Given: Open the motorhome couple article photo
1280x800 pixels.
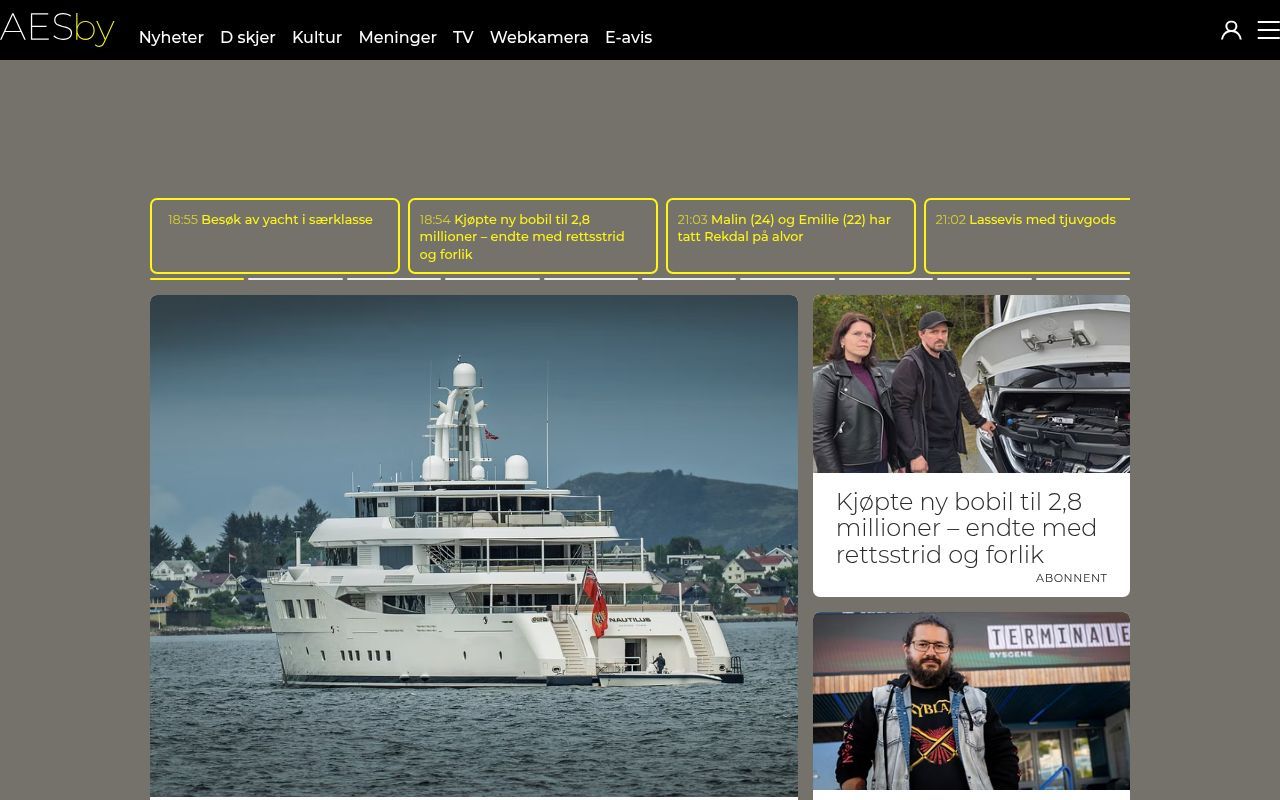Looking at the screenshot, I should (971, 384).
